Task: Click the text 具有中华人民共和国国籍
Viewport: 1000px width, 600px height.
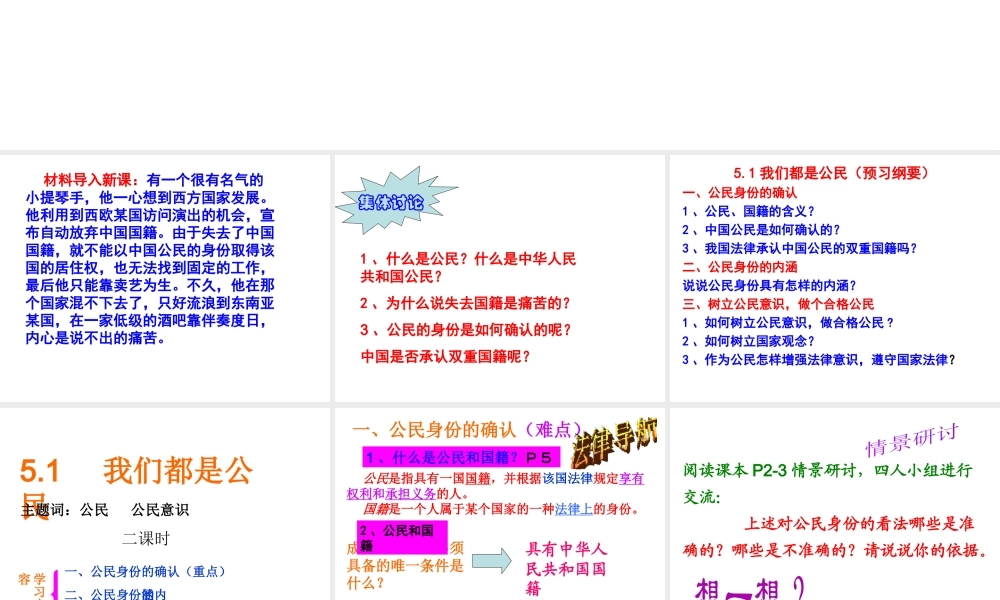Action: point(566,568)
